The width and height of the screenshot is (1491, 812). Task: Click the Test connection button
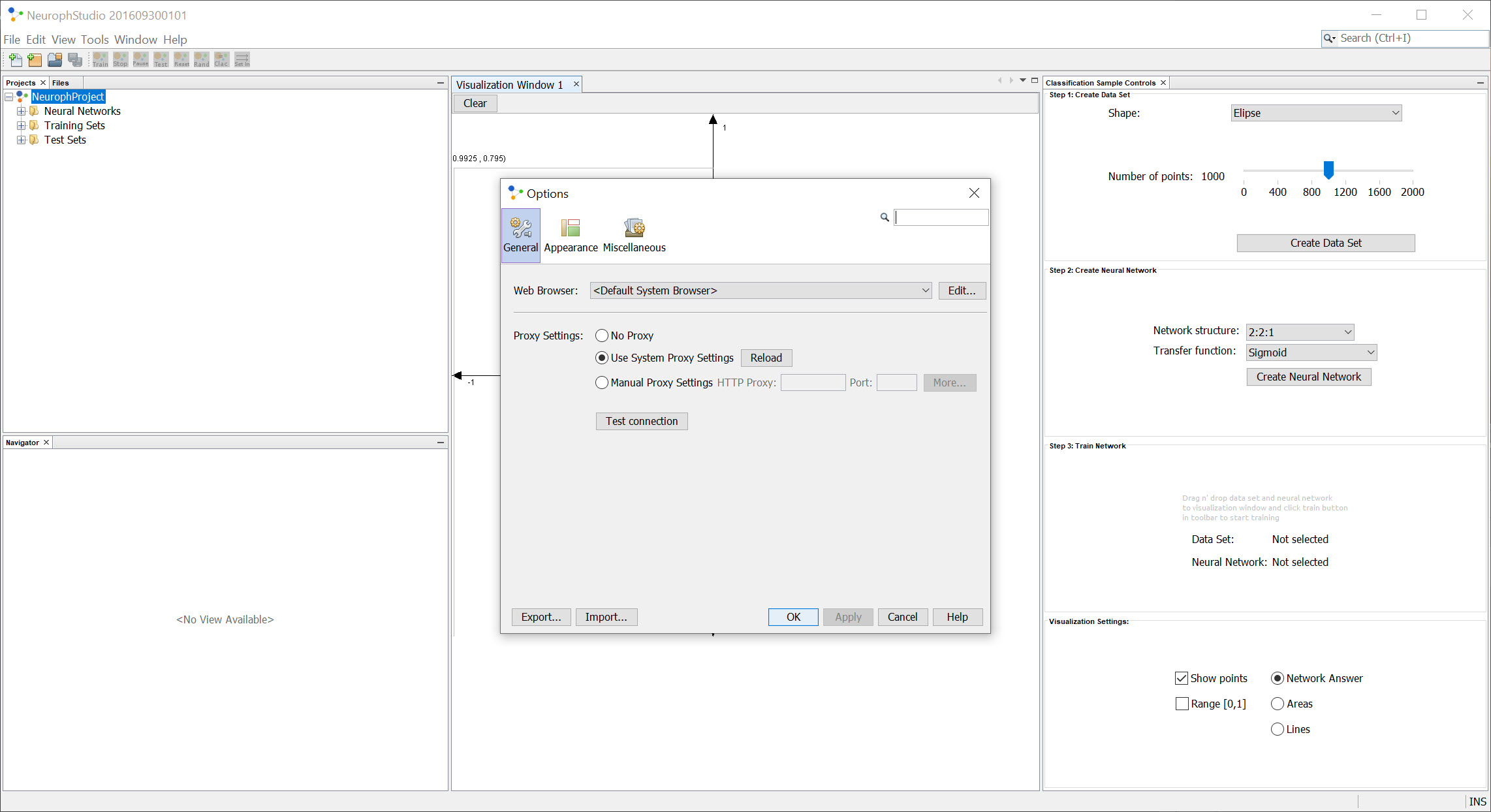click(x=642, y=421)
